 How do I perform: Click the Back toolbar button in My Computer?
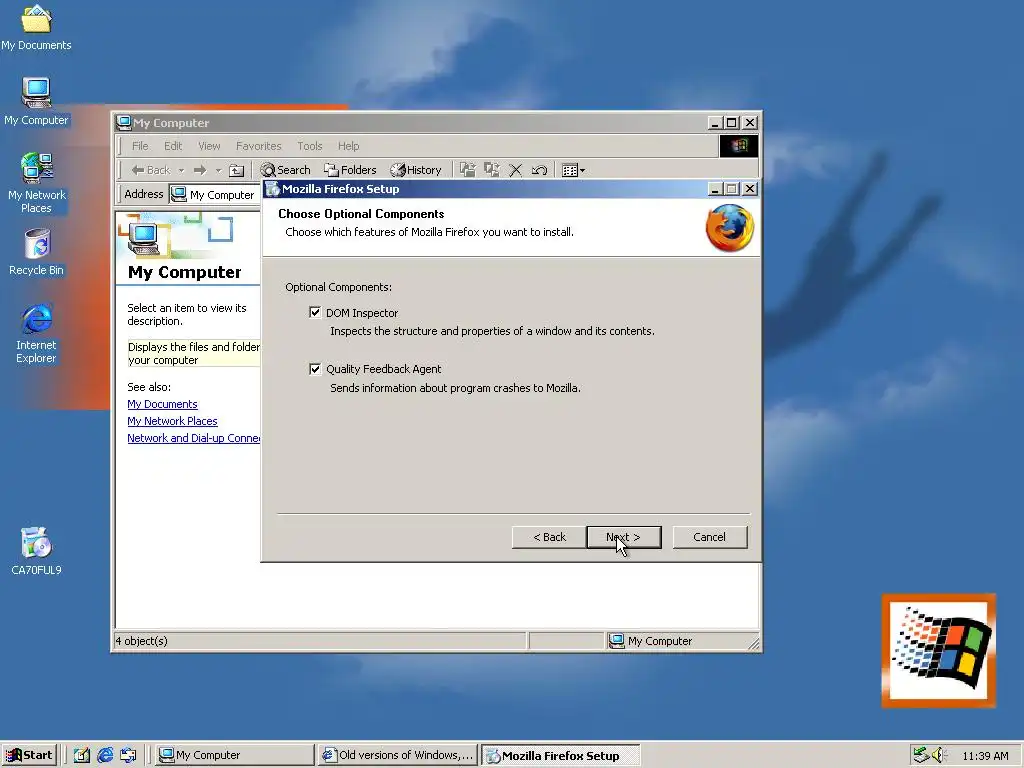151,170
